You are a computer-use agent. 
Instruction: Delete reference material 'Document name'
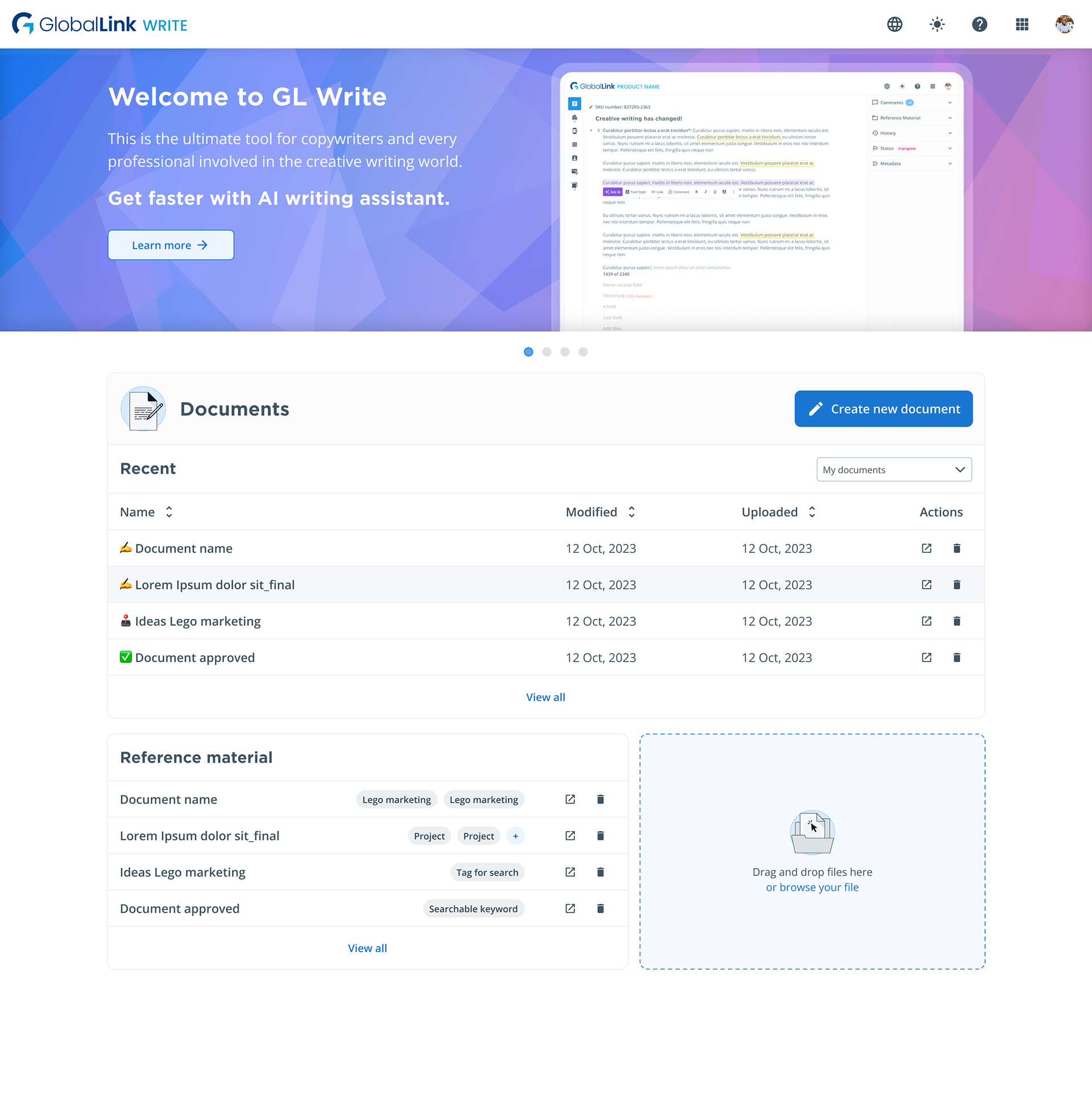[x=600, y=800]
